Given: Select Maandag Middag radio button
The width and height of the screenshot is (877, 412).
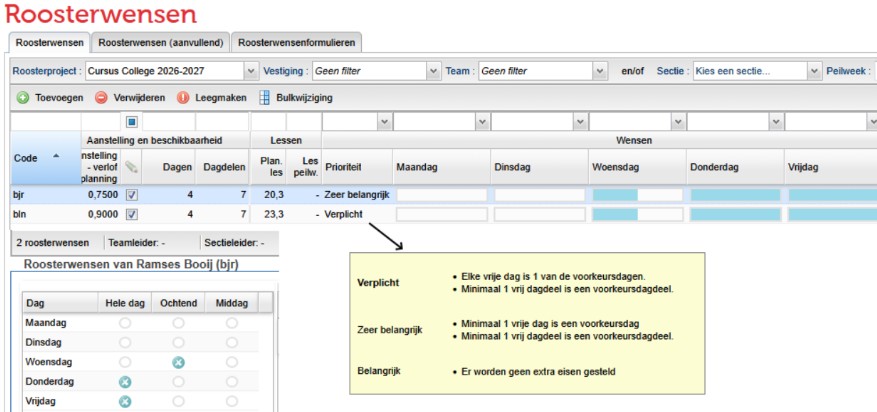Looking at the screenshot, I should 232,323.
